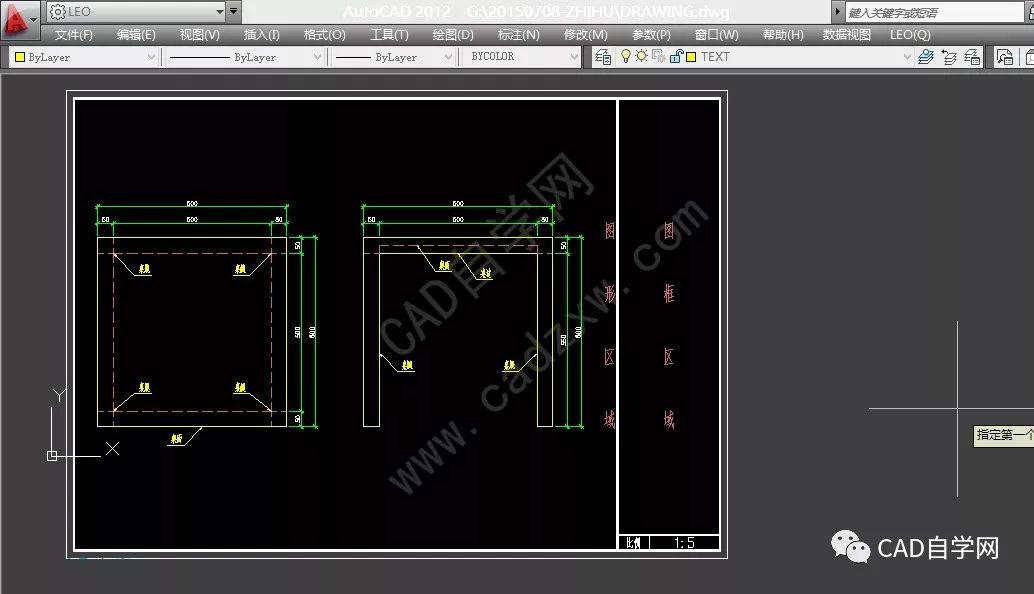Open the 标注(N) menu
1034x594 pixels.
click(518, 35)
